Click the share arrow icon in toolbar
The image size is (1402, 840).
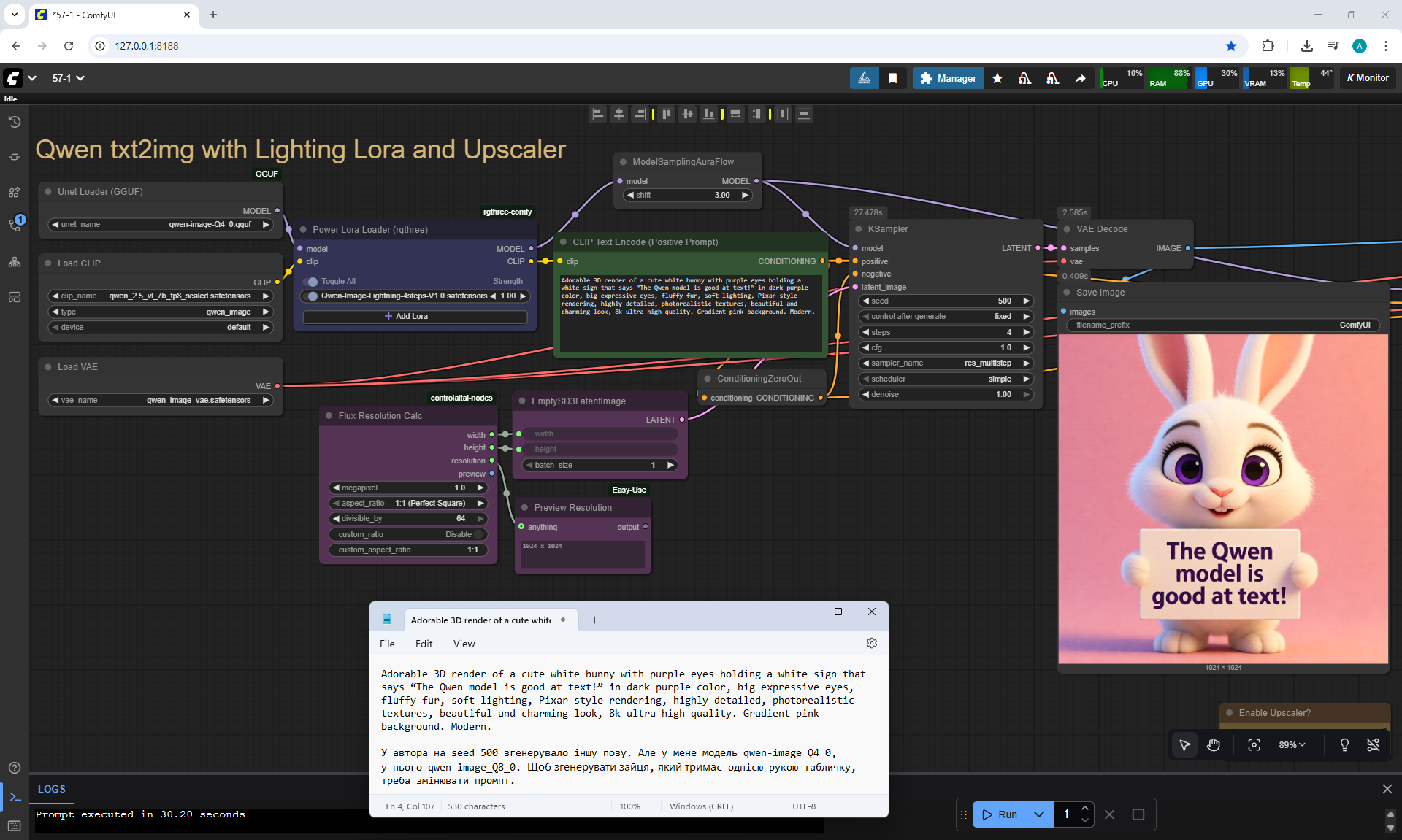(x=1080, y=78)
